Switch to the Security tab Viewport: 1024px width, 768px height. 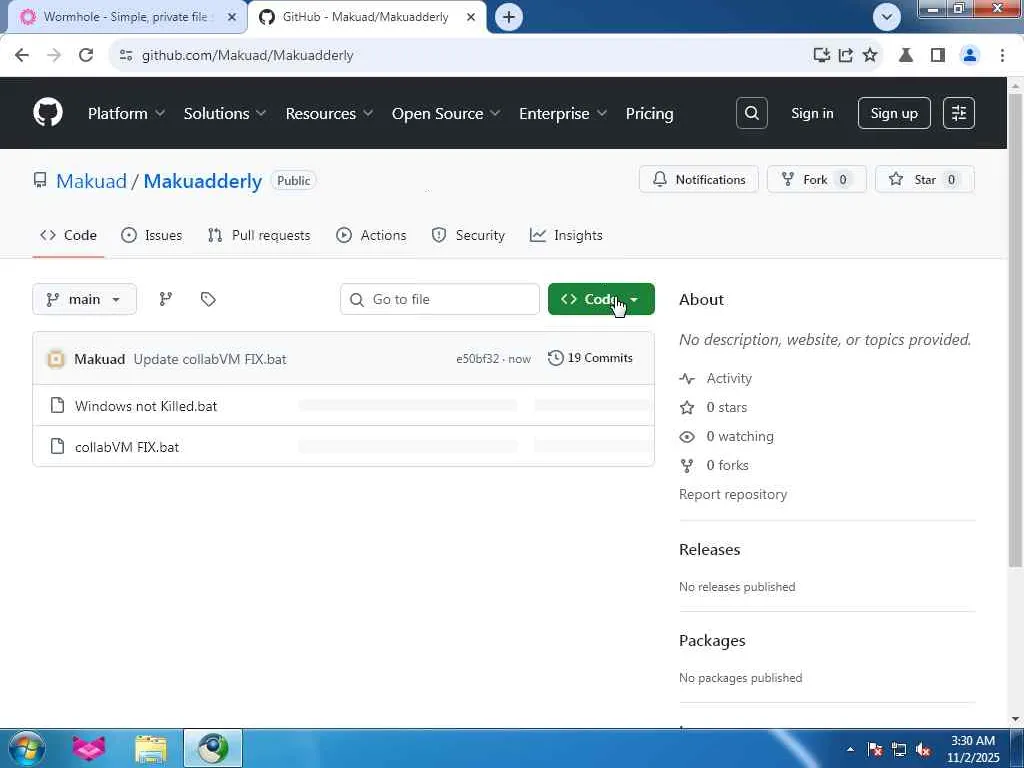click(x=468, y=235)
